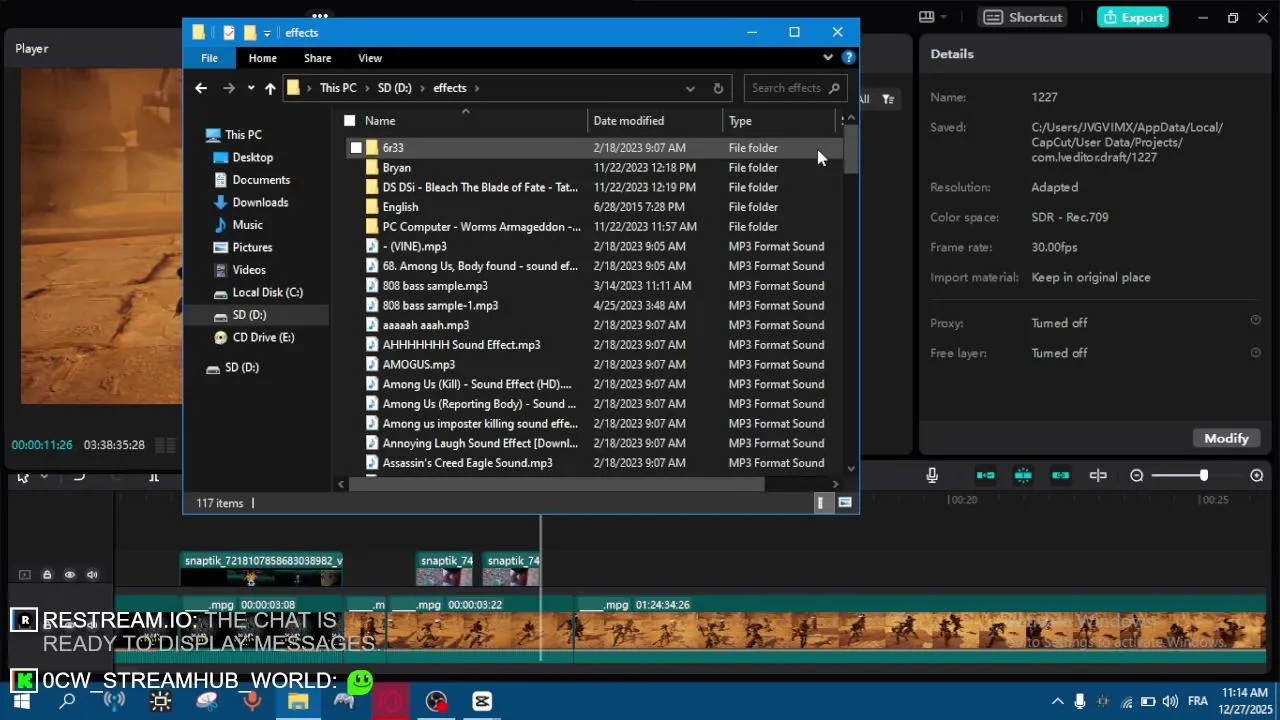The width and height of the screenshot is (1280, 720).
Task: Click the Explorer Forward arrow
Action: tap(229, 88)
